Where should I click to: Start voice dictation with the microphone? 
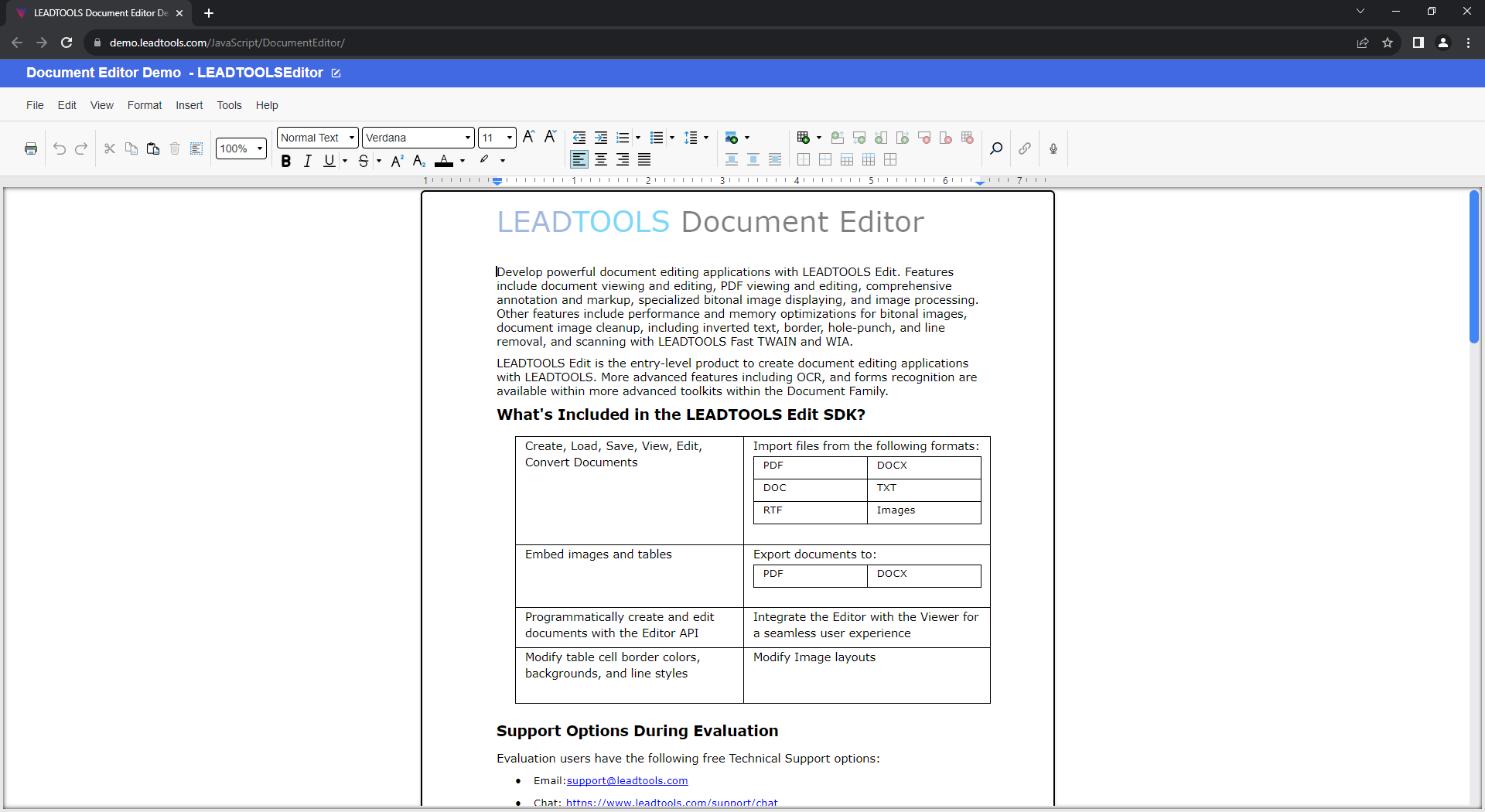coord(1053,148)
